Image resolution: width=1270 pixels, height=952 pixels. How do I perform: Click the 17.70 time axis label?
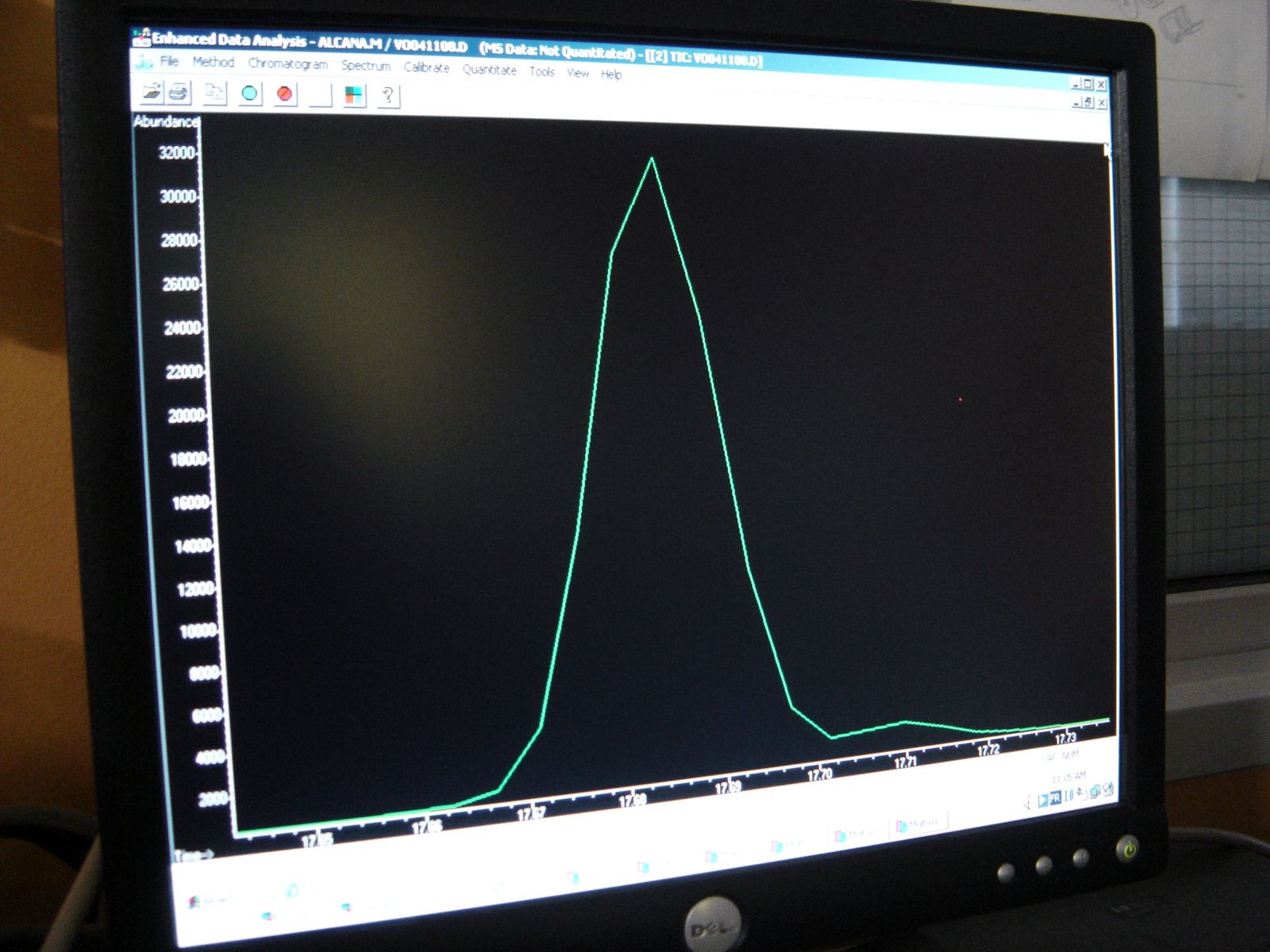[x=820, y=774]
